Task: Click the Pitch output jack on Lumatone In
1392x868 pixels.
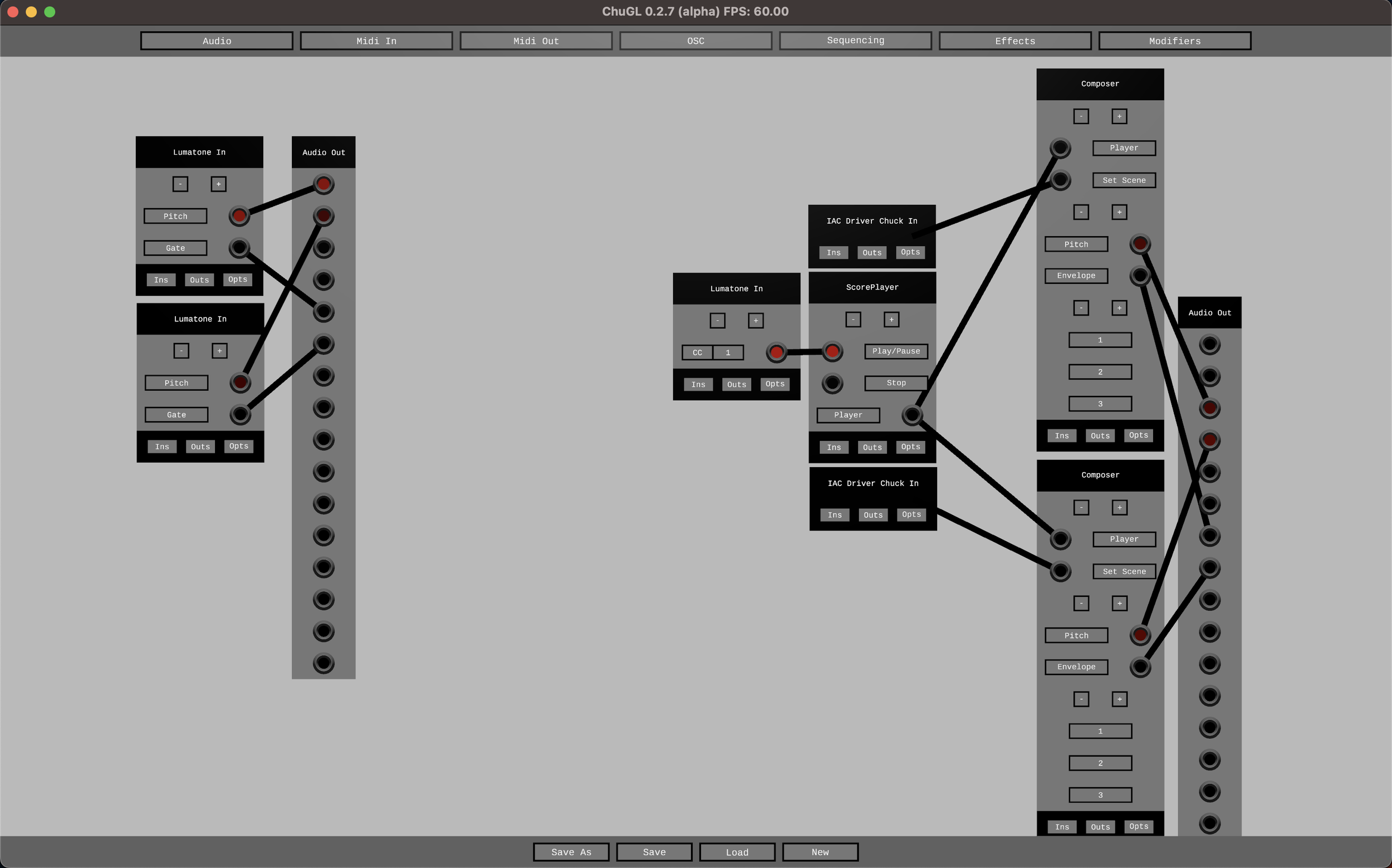Action: 239,216
